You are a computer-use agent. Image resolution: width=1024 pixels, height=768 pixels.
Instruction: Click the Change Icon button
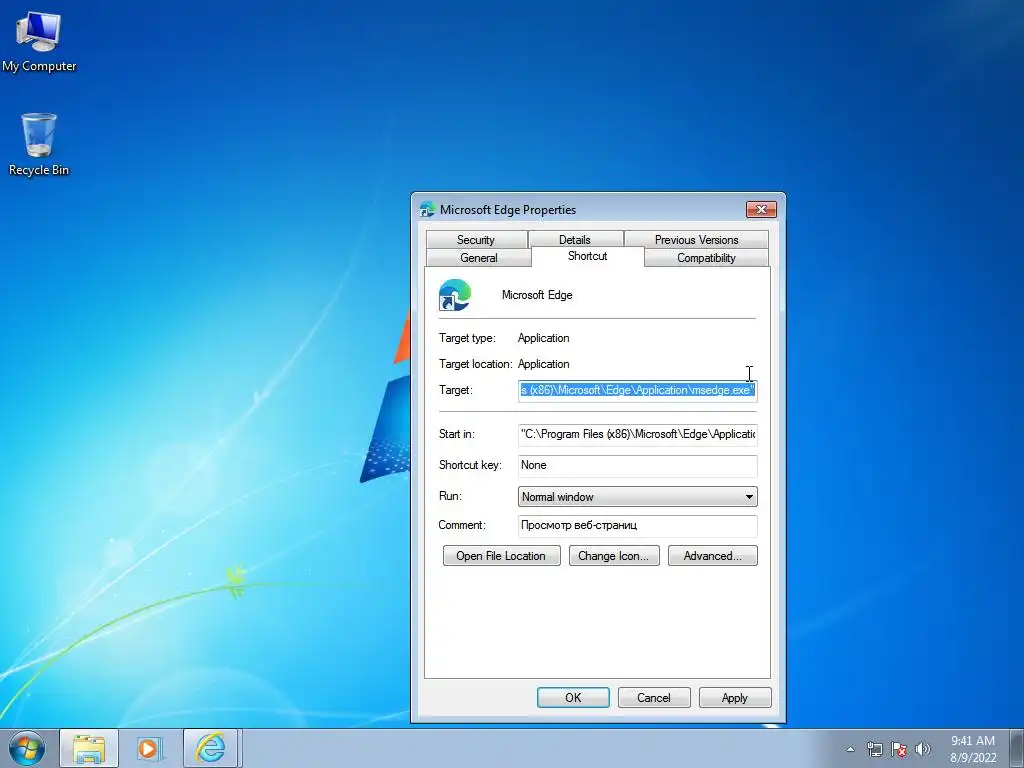[614, 556]
